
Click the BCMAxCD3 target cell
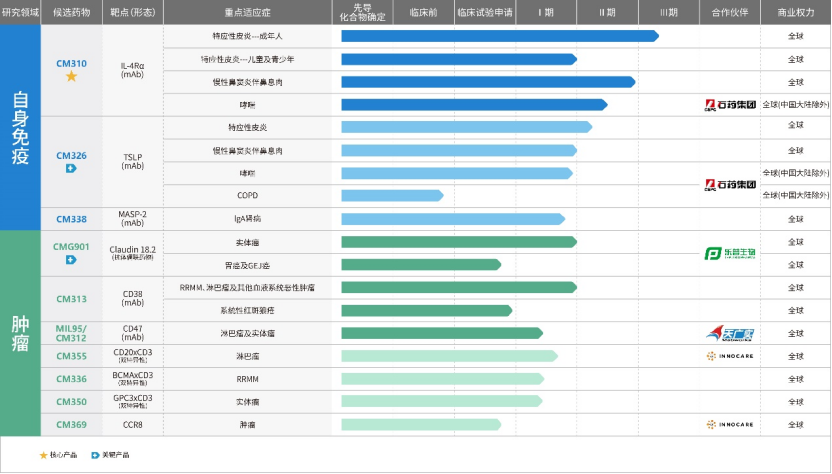(x=133, y=378)
